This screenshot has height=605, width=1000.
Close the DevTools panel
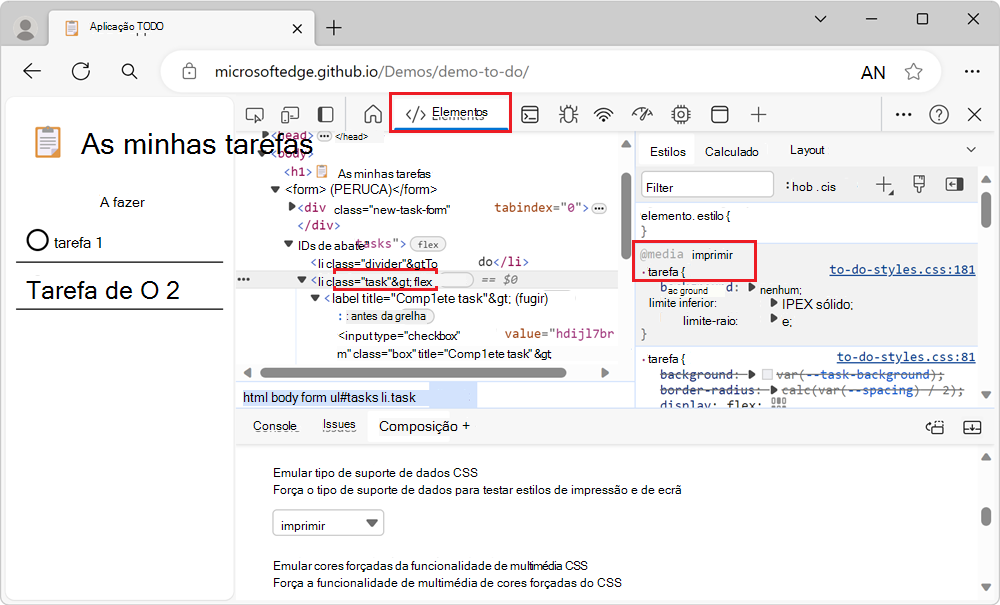point(974,115)
